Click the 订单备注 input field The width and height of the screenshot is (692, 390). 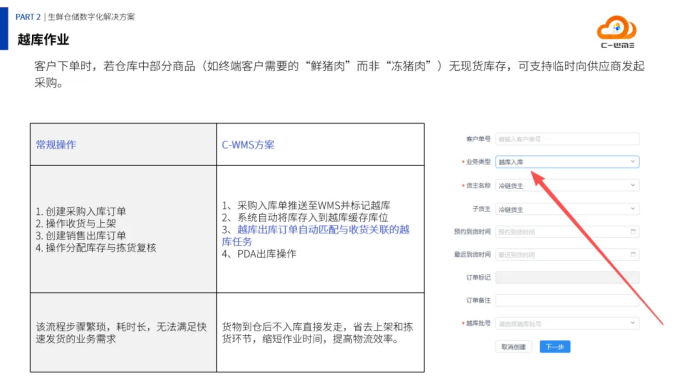coord(567,300)
